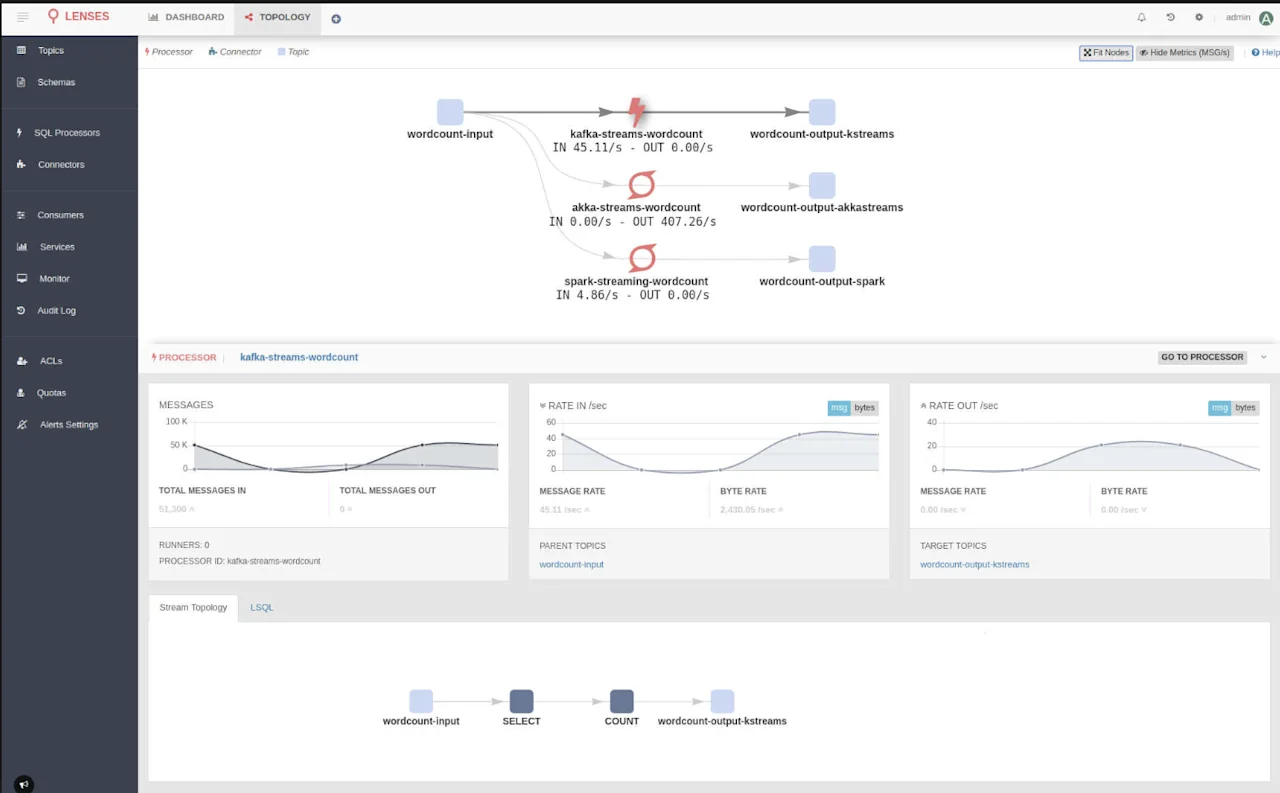Image resolution: width=1280 pixels, height=793 pixels.
Task: Select the Stream Topology tab
Action: [x=193, y=608]
